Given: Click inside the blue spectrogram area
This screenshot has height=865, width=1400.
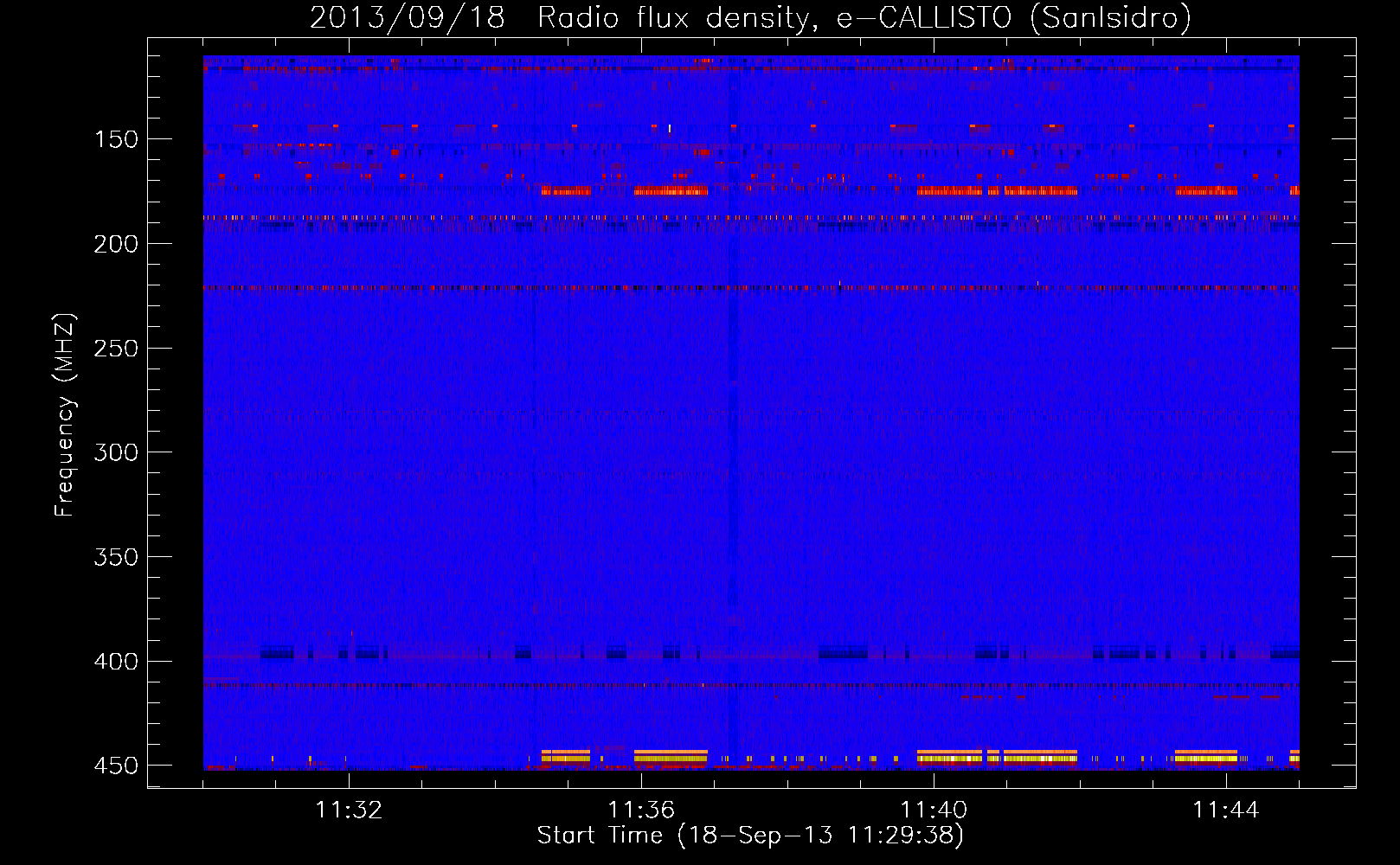Looking at the screenshot, I should pos(751,413).
